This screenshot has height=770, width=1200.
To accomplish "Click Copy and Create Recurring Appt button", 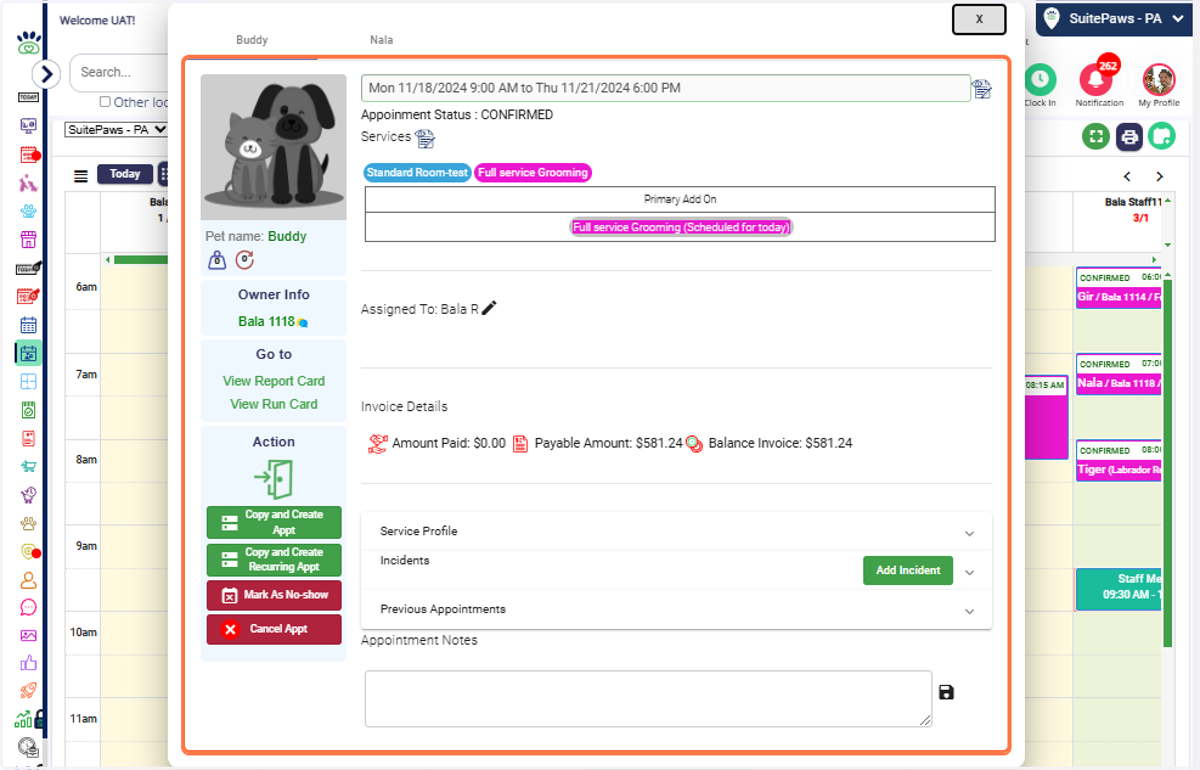I will click(274, 559).
